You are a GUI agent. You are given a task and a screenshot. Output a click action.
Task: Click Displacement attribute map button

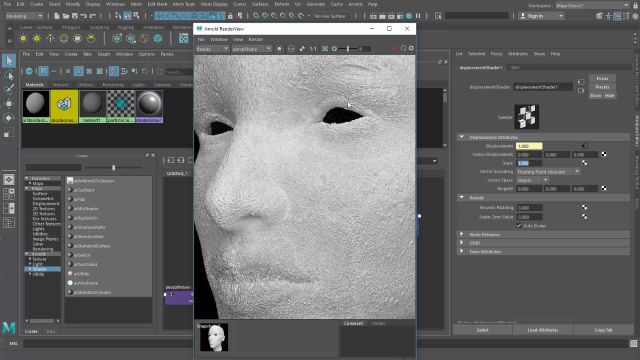pyautogui.click(x=584, y=146)
